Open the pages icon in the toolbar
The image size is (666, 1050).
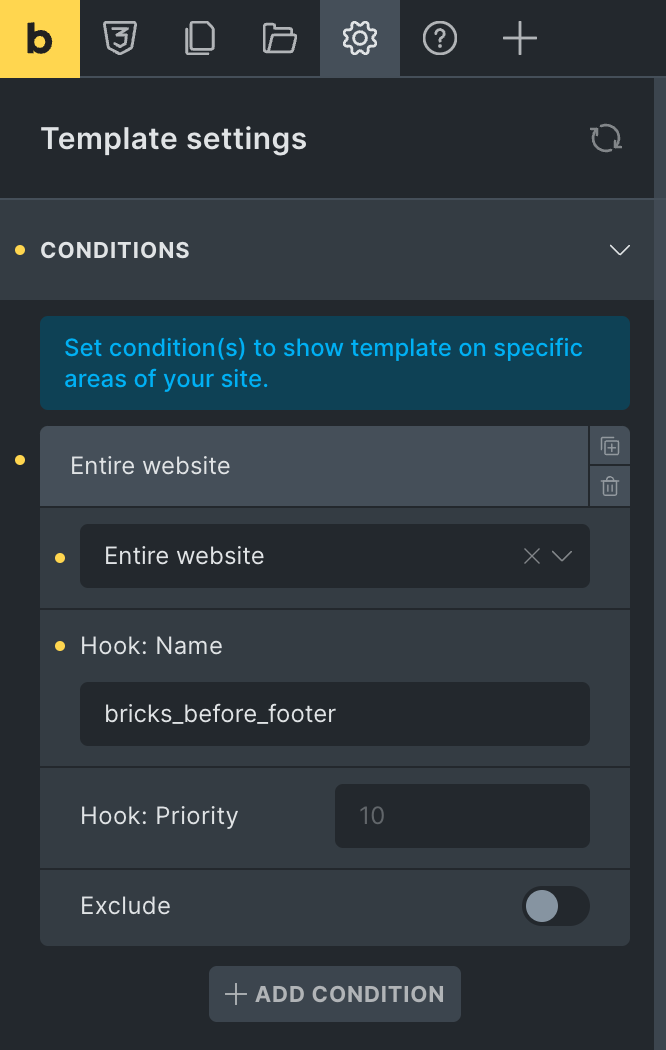pyautogui.click(x=199, y=38)
